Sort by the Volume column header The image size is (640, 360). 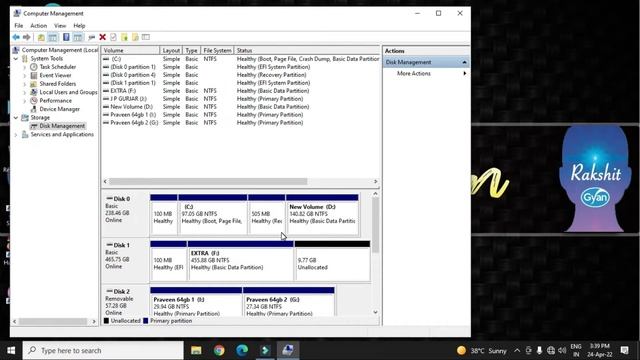point(131,50)
